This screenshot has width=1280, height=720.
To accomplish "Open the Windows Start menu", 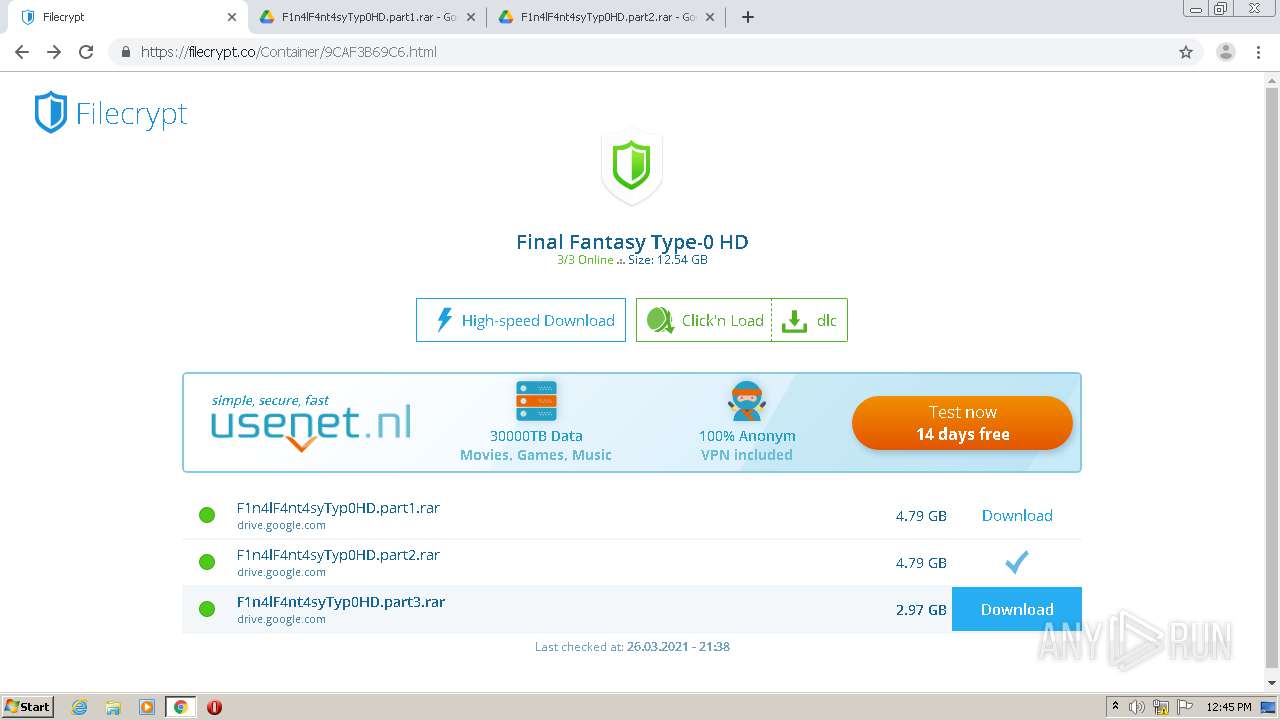I will [28, 707].
